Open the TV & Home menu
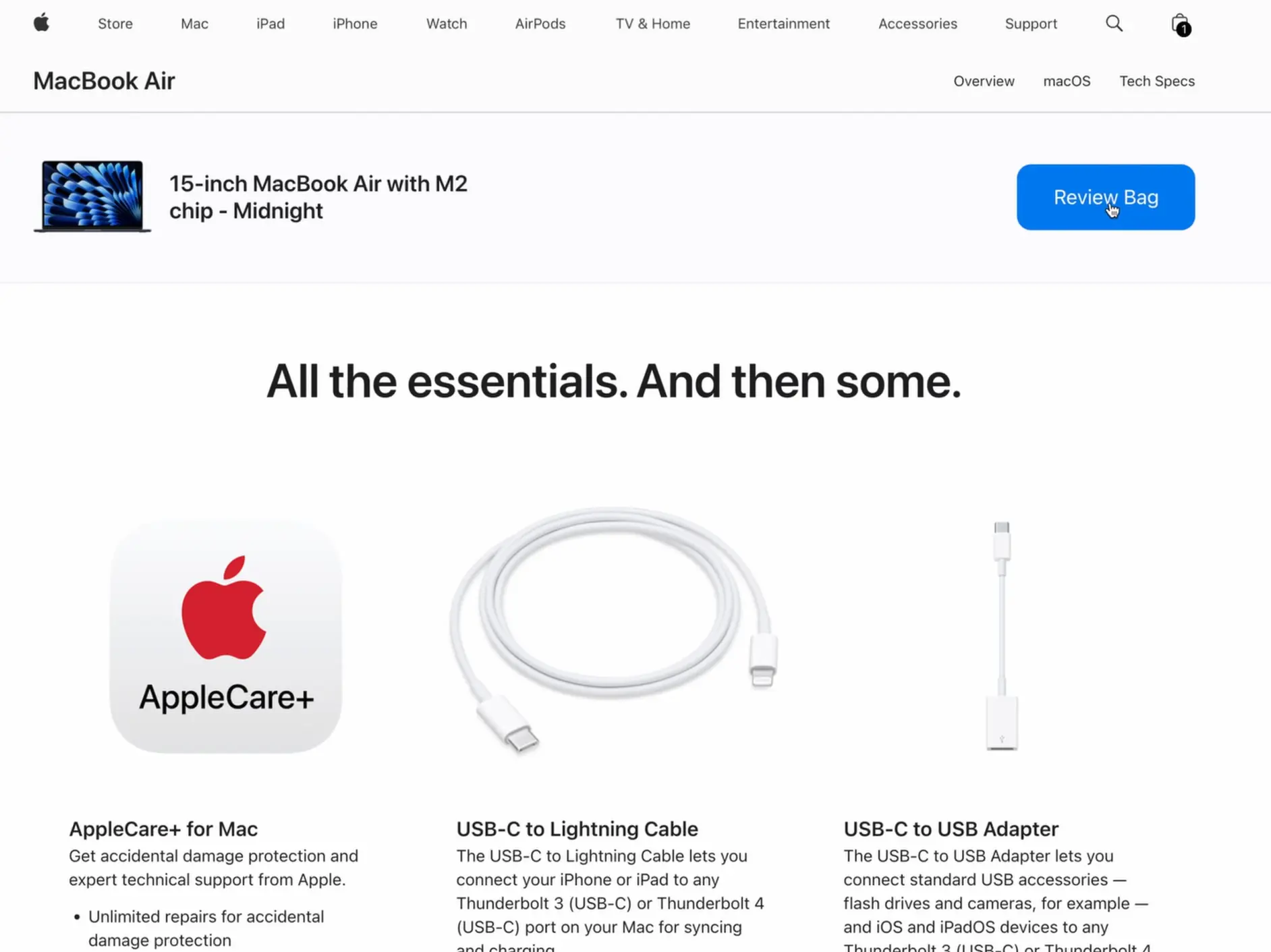The height and width of the screenshot is (952, 1271). click(652, 24)
